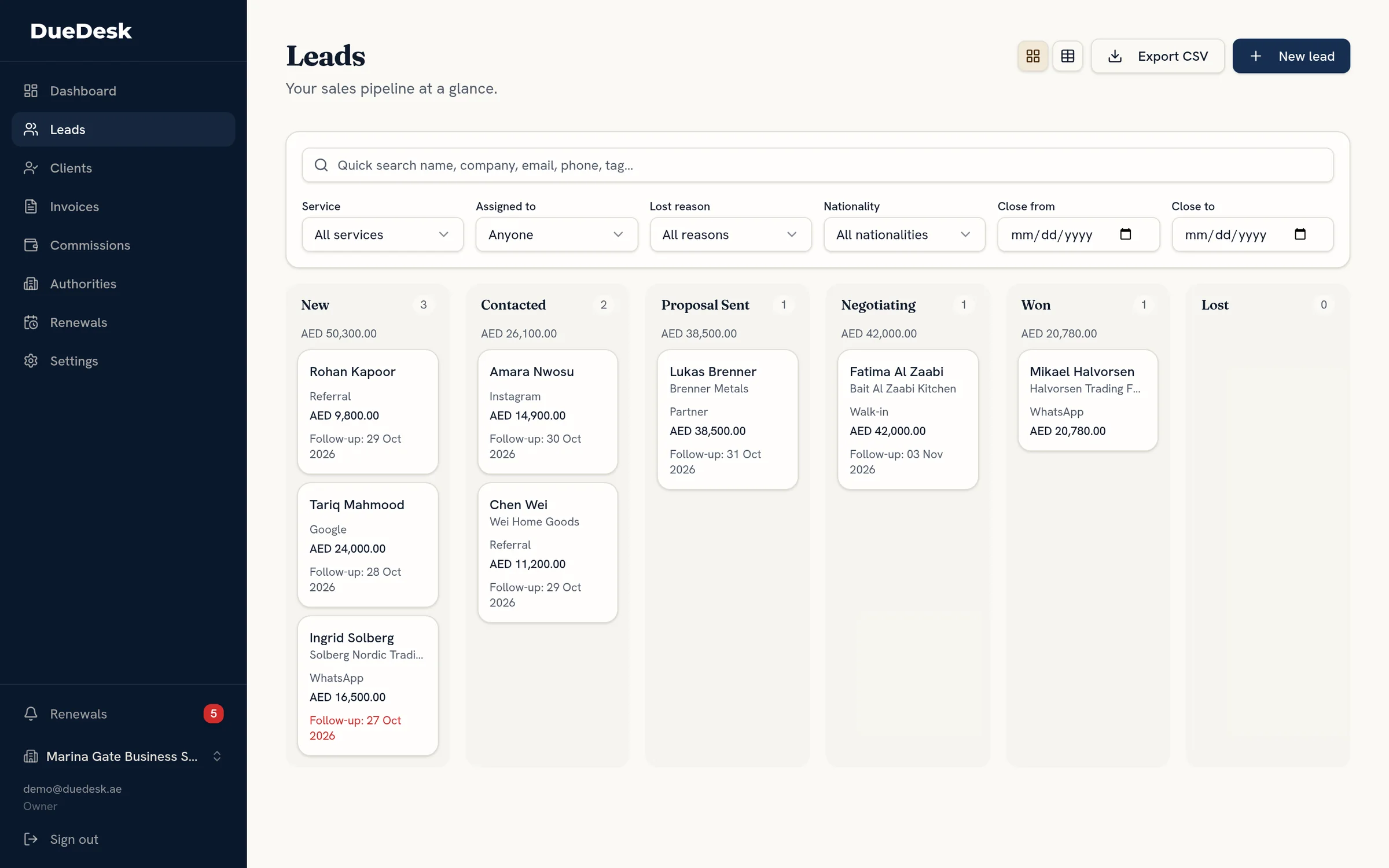Click the Lost column header
Screen dimensions: 1389x868
click(1214, 305)
